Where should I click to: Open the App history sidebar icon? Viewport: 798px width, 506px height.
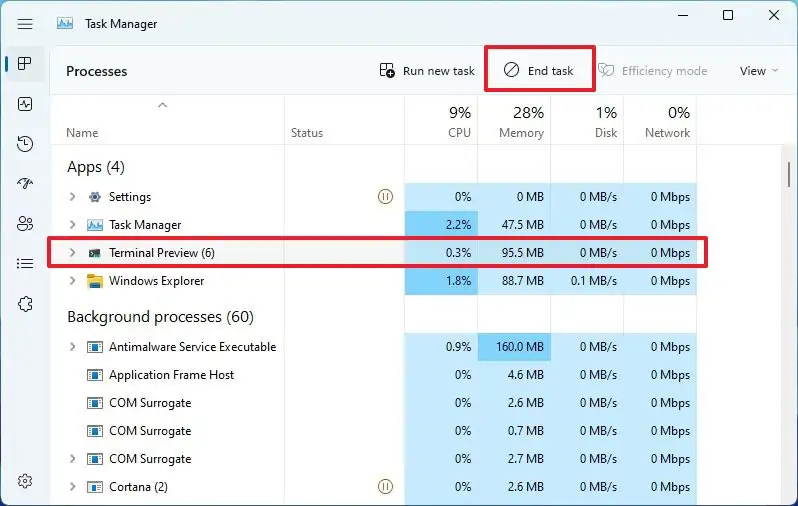(25, 144)
